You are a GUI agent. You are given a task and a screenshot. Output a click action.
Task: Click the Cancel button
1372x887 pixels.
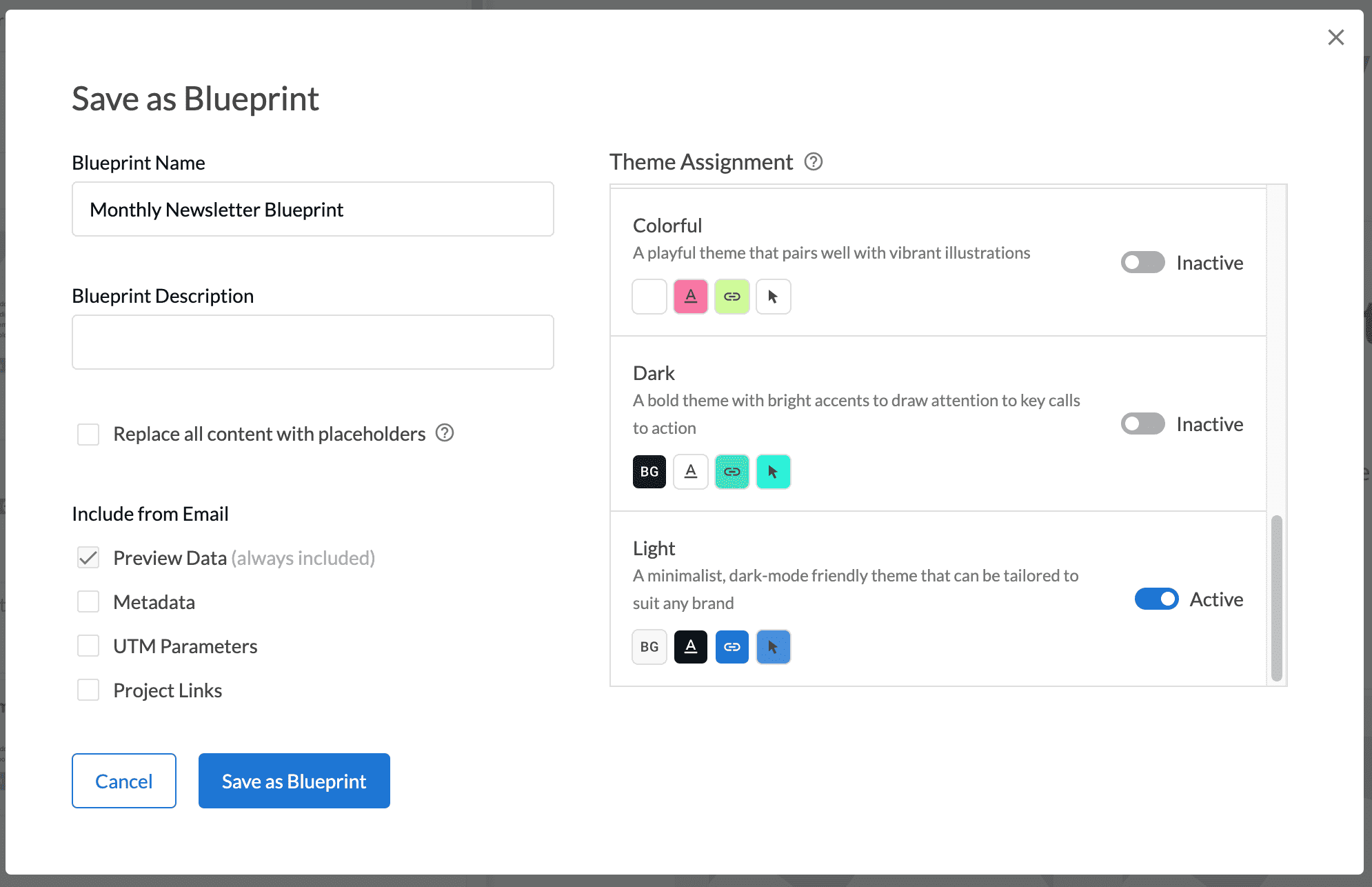coord(124,781)
